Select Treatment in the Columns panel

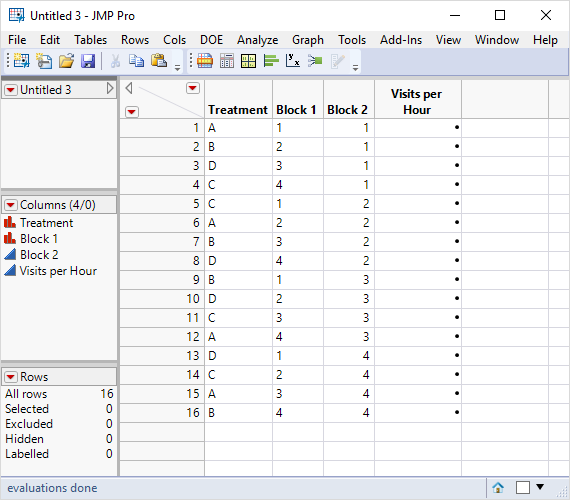47,223
